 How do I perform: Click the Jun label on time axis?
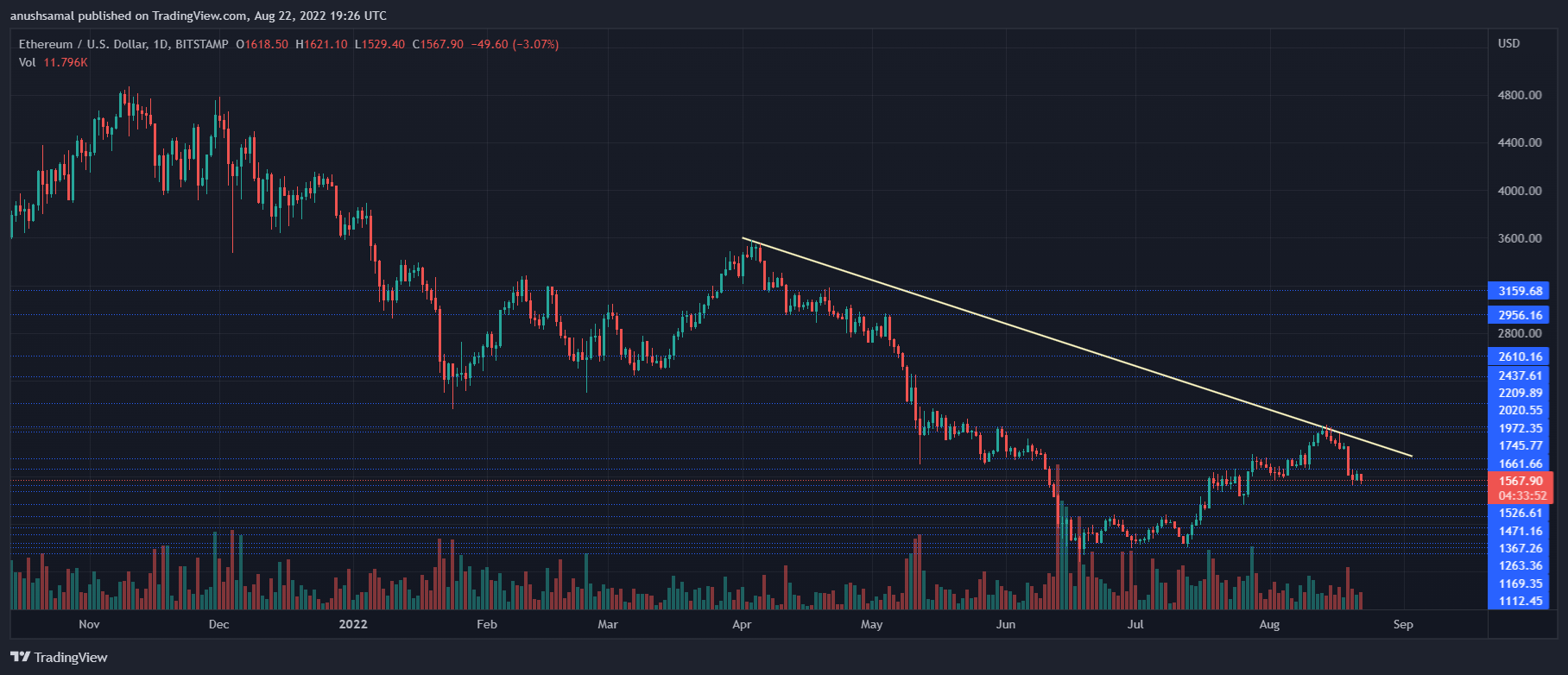[1006, 624]
